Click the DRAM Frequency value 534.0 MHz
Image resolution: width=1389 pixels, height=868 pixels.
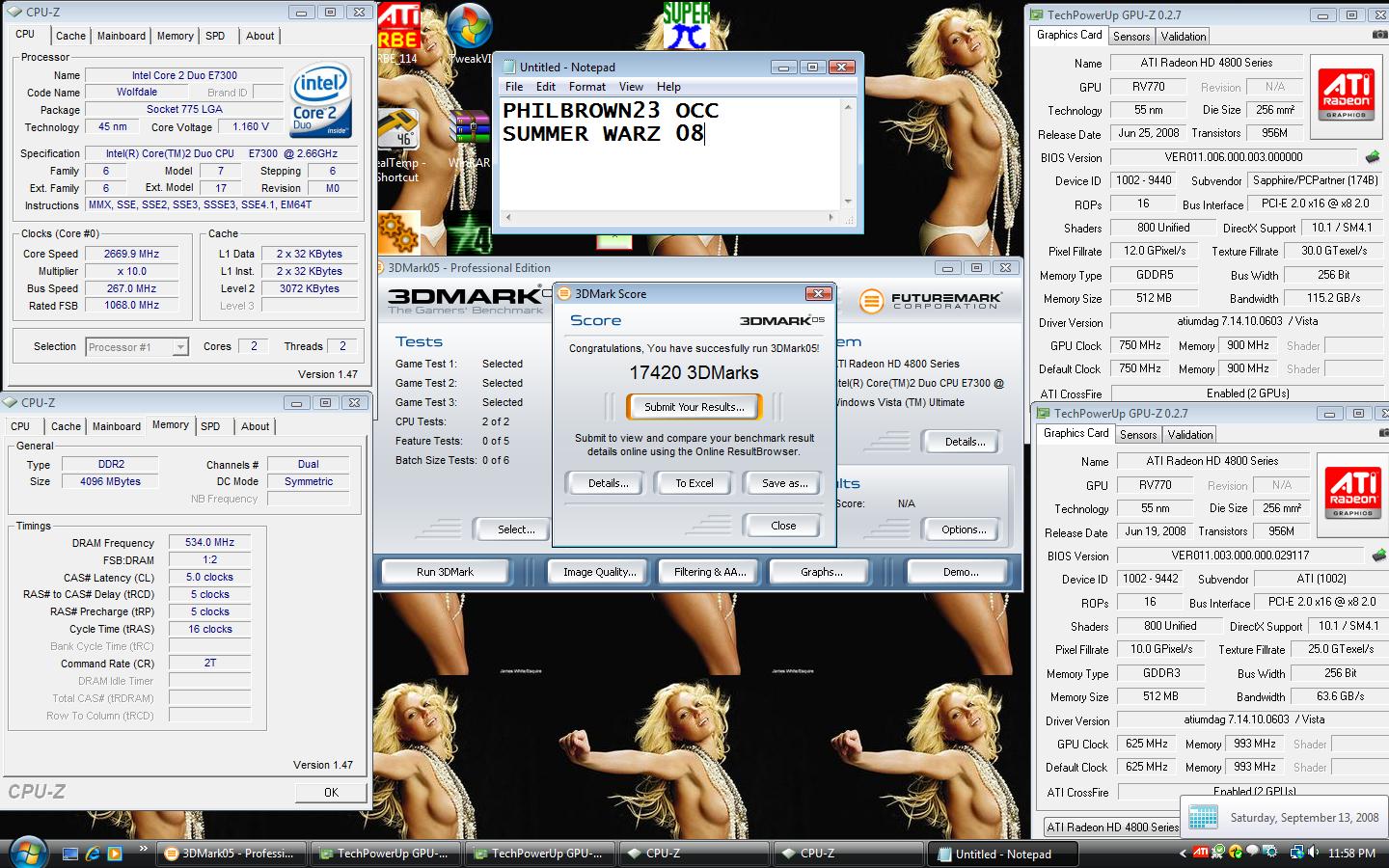tap(210, 543)
